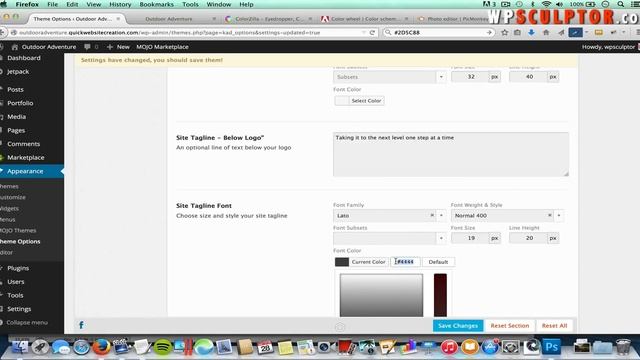Viewport: 640px width, 360px height.
Task: Open Messages from the dock
Action: click(x=60, y=347)
